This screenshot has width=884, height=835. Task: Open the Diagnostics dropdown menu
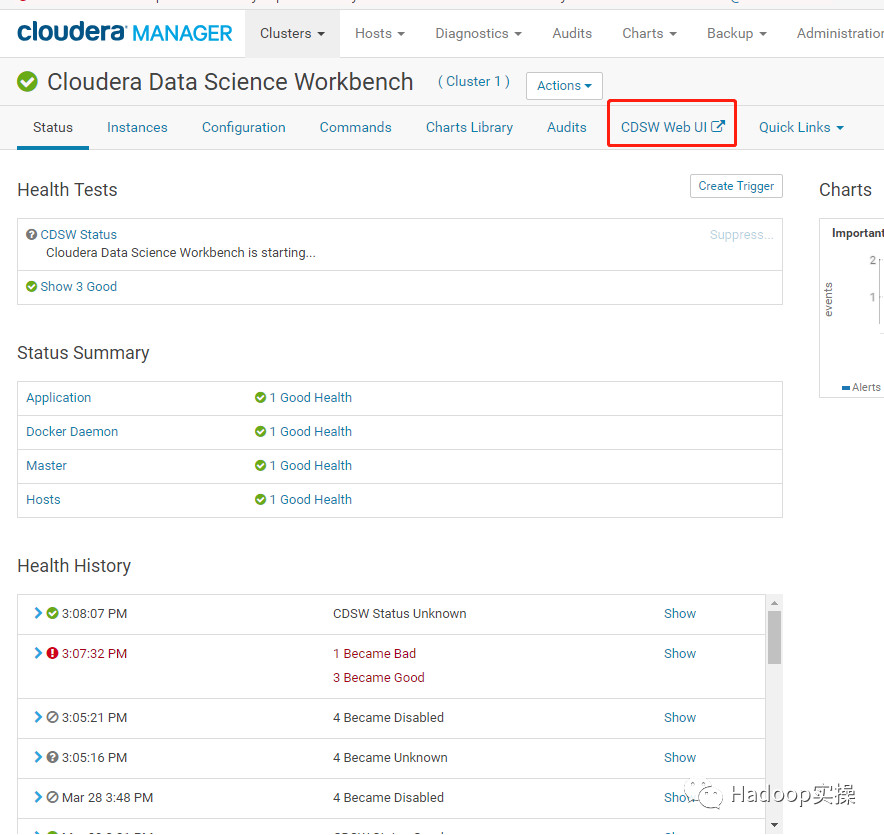[x=478, y=33]
